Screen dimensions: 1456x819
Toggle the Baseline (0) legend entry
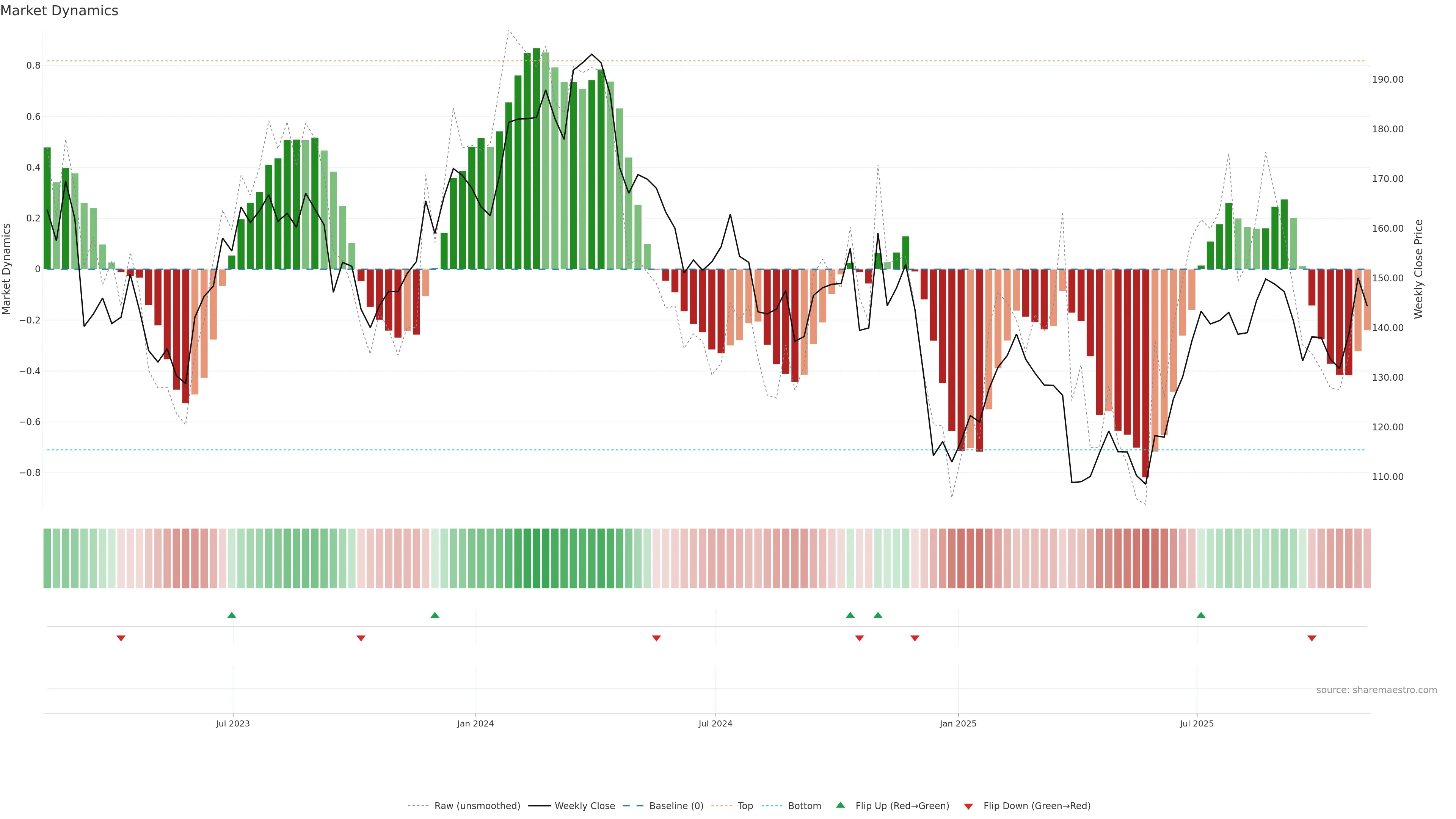(676, 806)
